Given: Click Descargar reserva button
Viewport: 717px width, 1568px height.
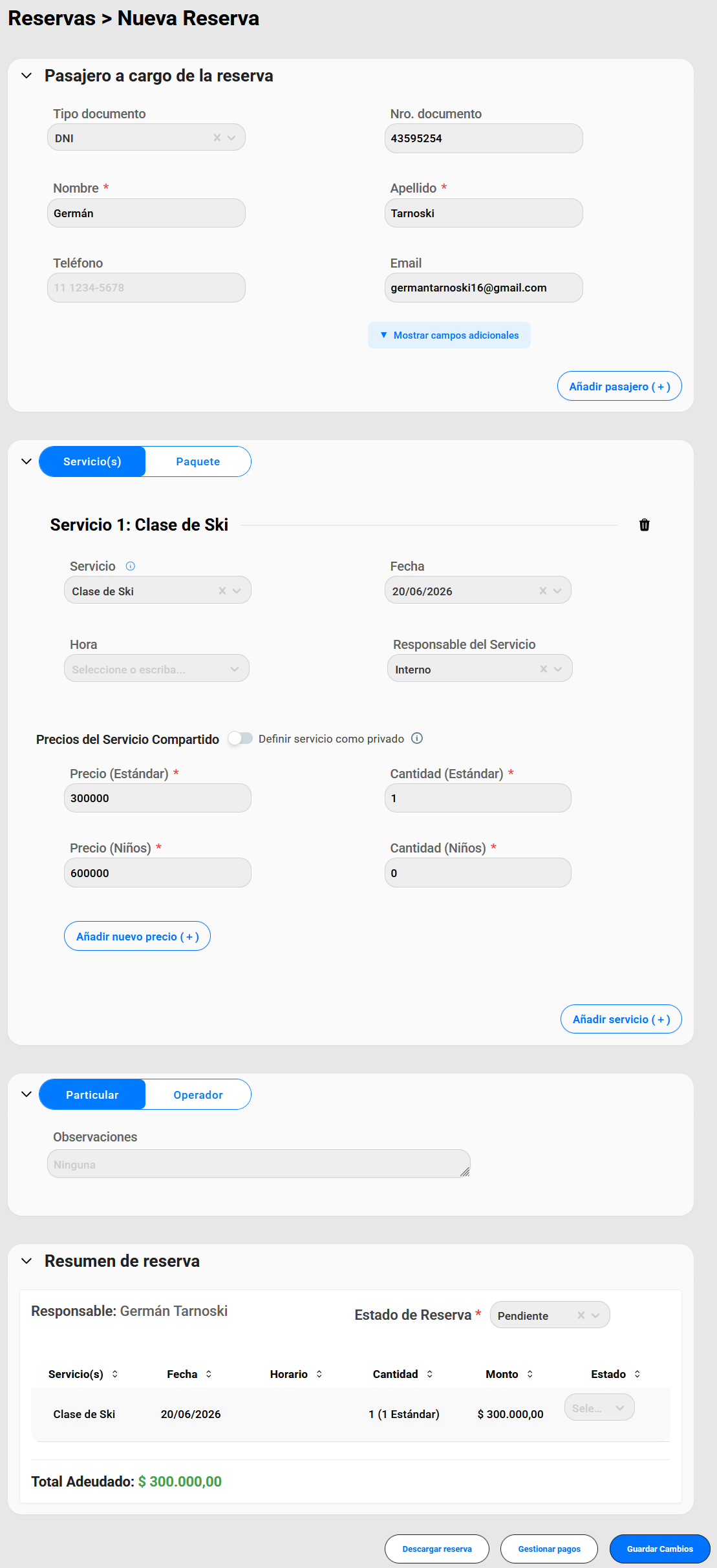Looking at the screenshot, I should pos(437,1549).
